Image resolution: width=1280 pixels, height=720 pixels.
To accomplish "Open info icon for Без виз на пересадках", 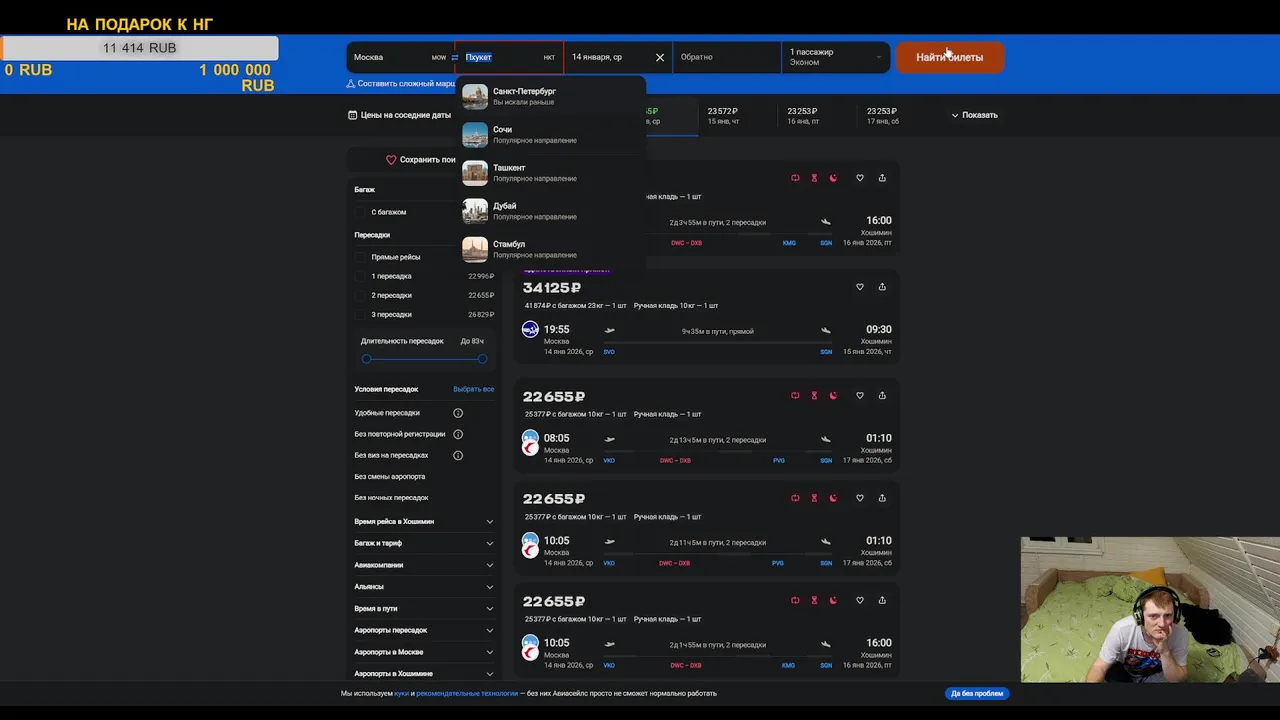I will pos(458,455).
